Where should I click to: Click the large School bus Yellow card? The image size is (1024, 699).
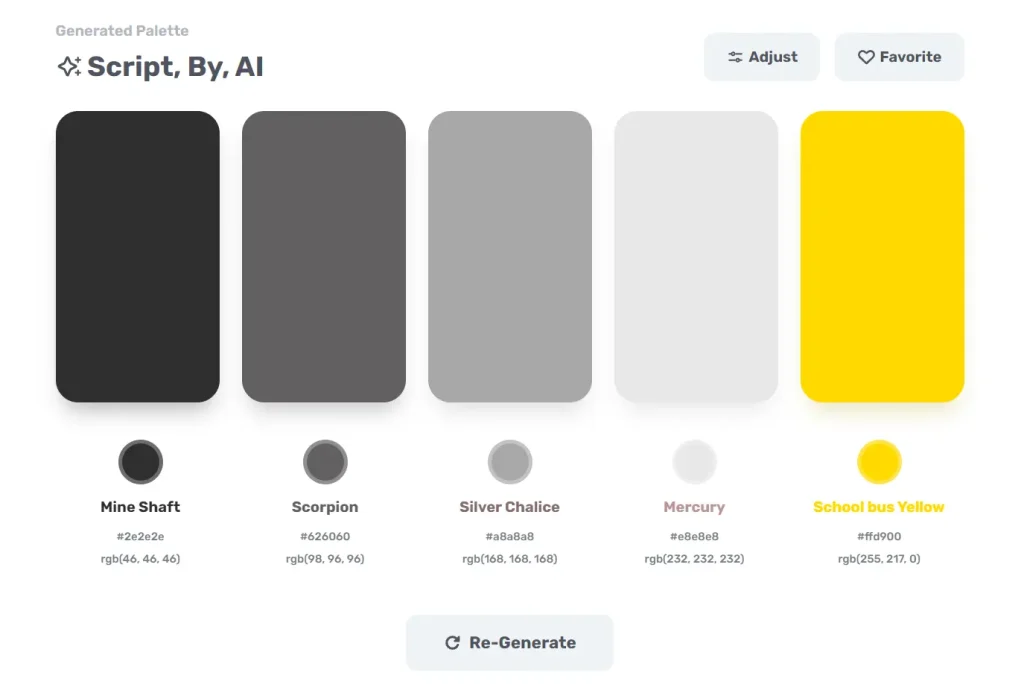(x=882, y=257)
